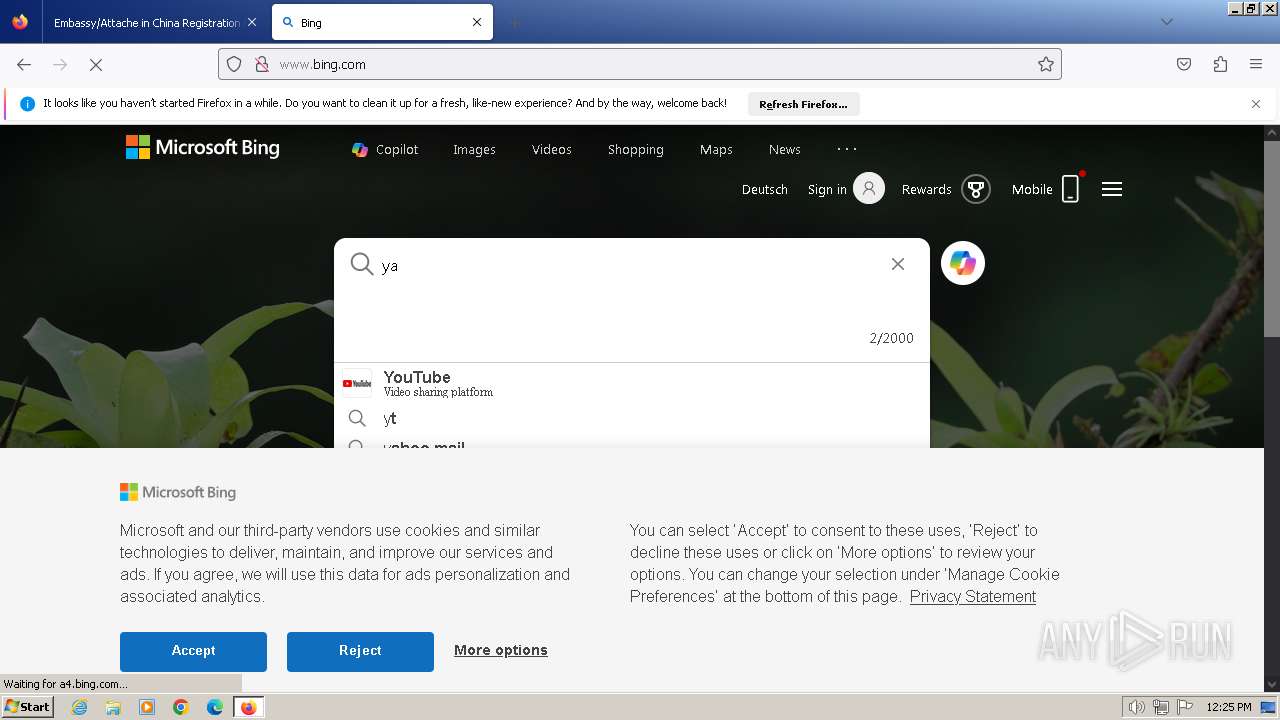
Task: Open the Extensions puzzle icon
Action: pos(1220,64)
